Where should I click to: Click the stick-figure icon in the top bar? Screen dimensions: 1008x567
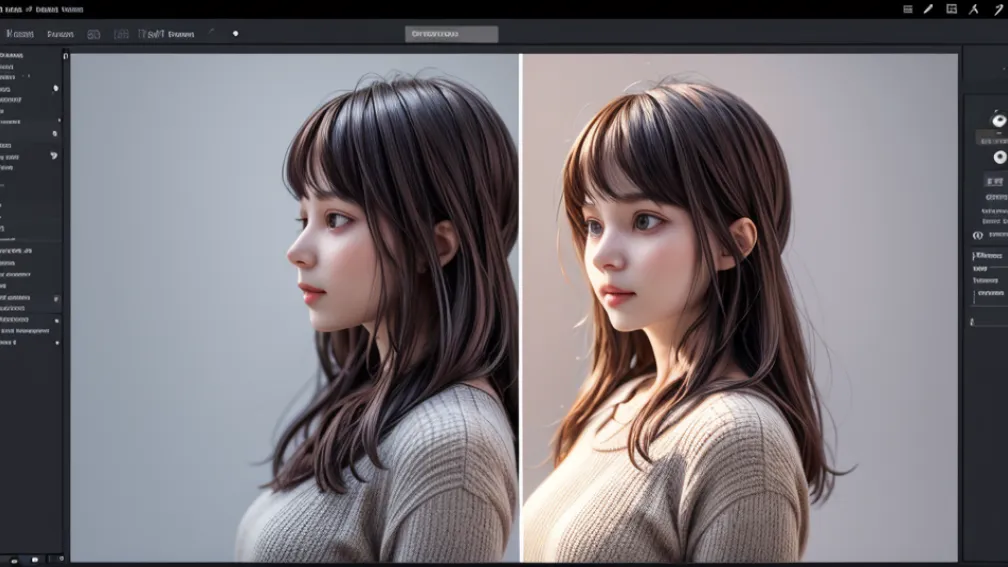974,9
